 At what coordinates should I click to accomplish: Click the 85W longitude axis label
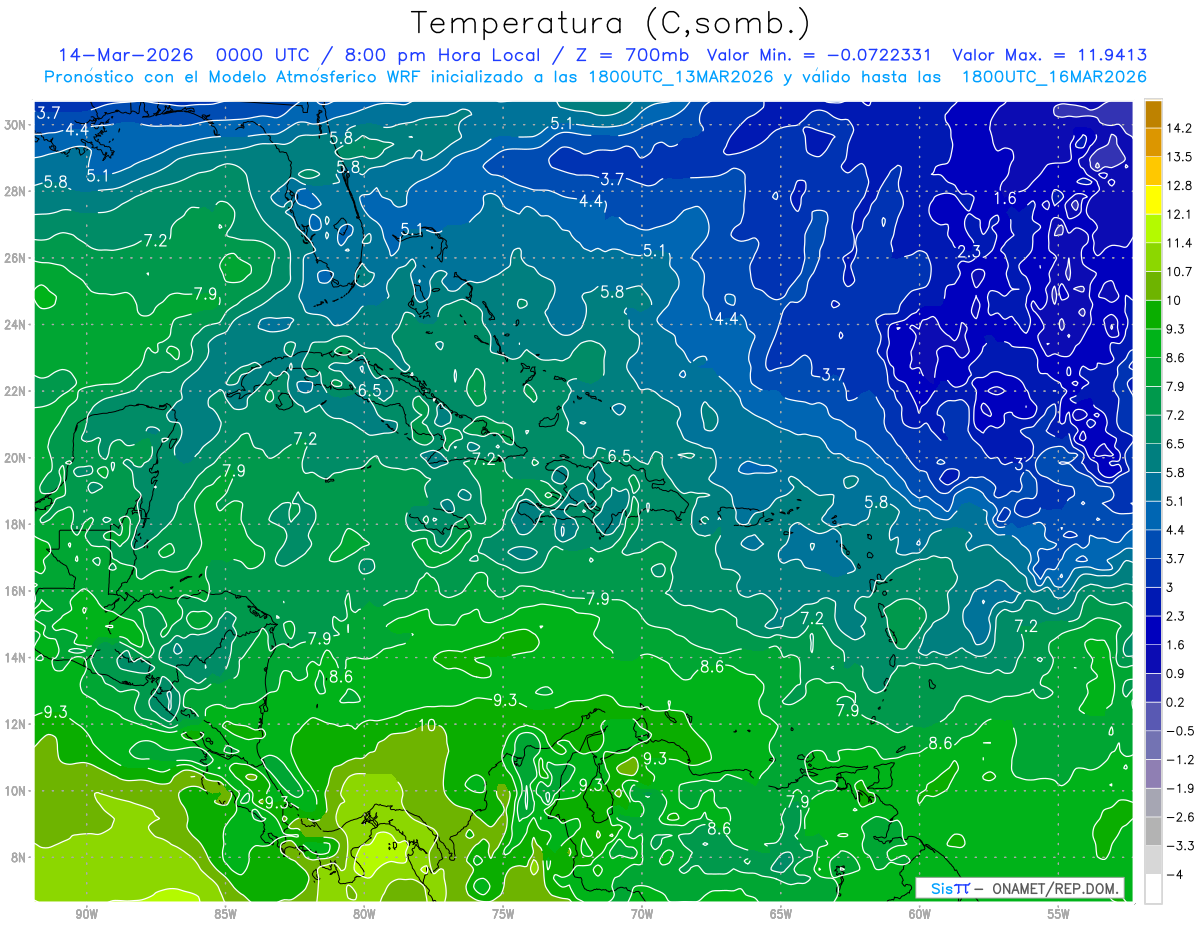225,914
